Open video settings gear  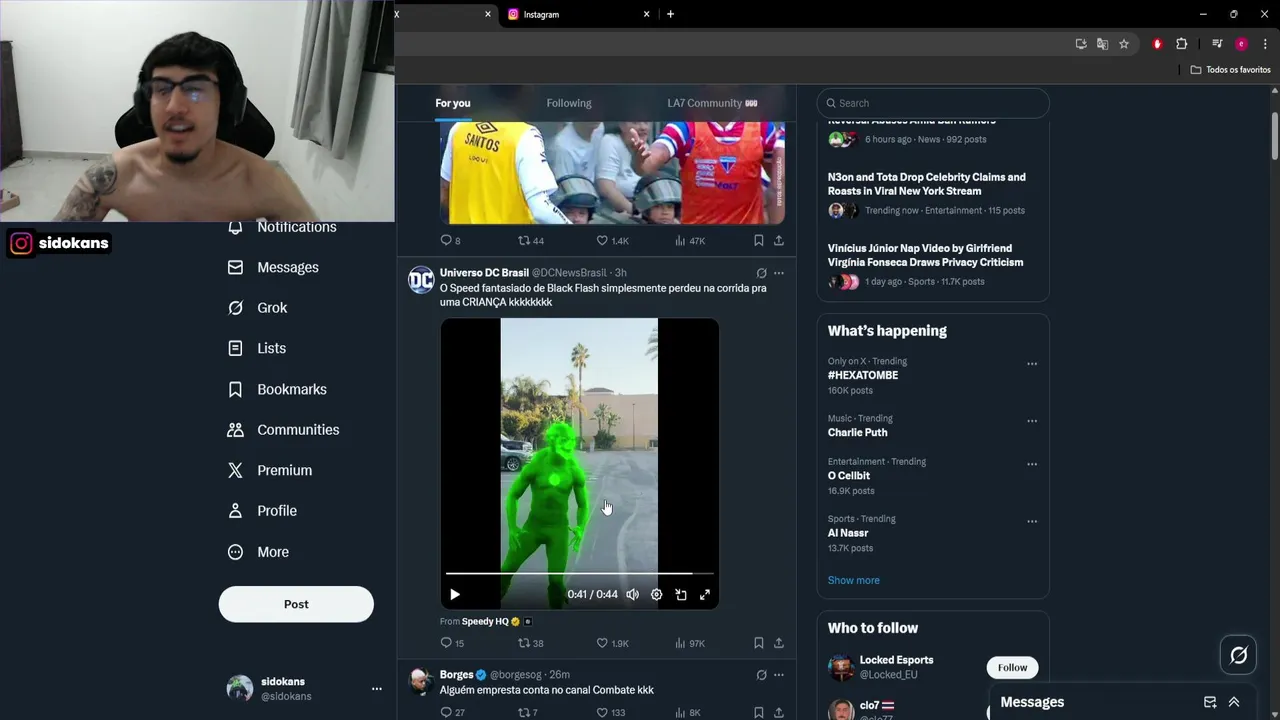[656, 594]
